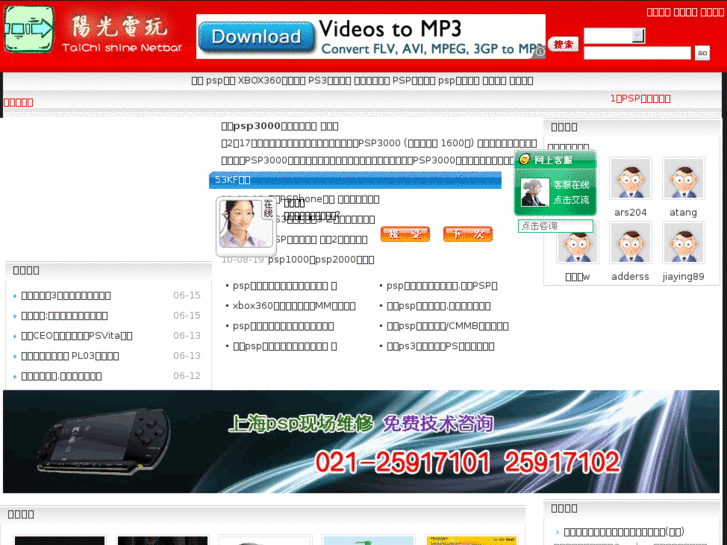Screen dimensions: 727x545
Task: Click the customer service woman avatar photo
Action: pyautogui.click(x=246, y=224)
